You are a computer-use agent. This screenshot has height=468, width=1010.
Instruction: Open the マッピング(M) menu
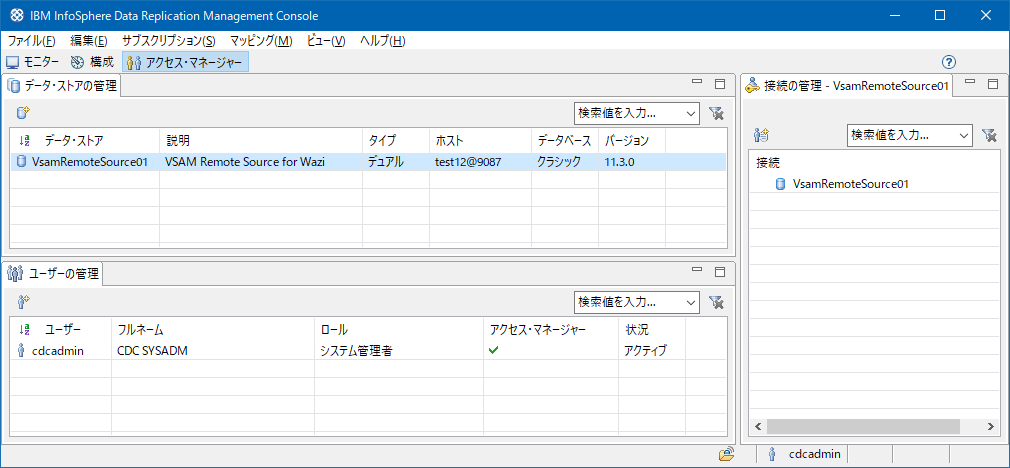[261, 41]
